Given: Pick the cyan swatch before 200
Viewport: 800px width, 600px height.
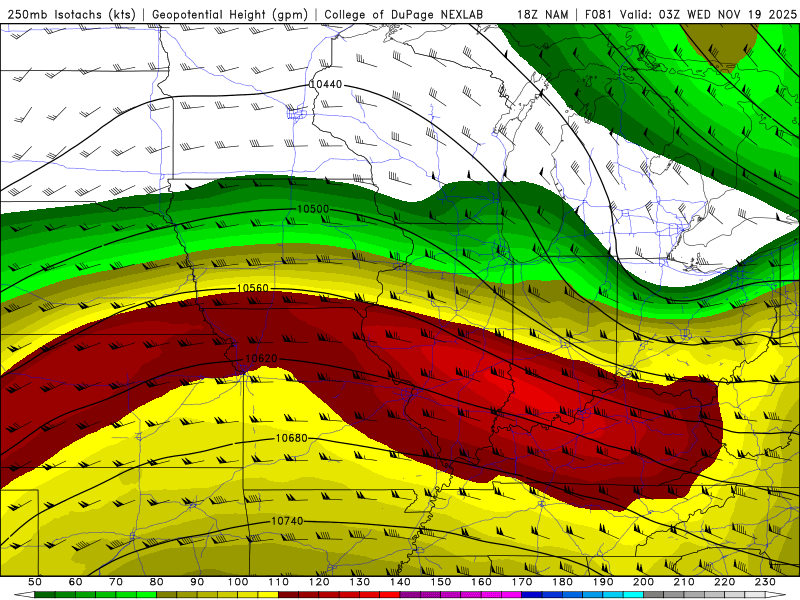Looking at the screenshot, I should pos(633,595).
